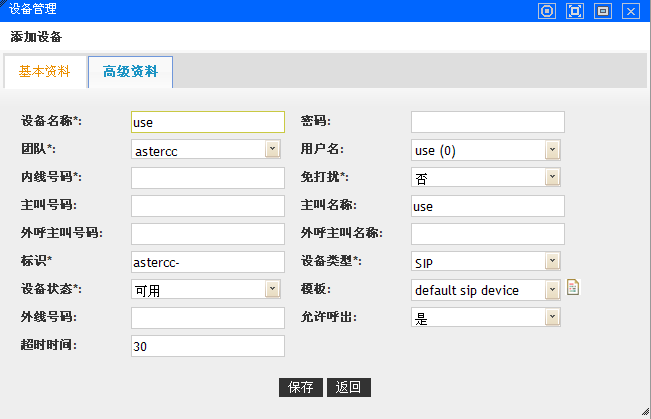Close the 设备管理 window with X

pyautogui.click(x=630, y=11)
